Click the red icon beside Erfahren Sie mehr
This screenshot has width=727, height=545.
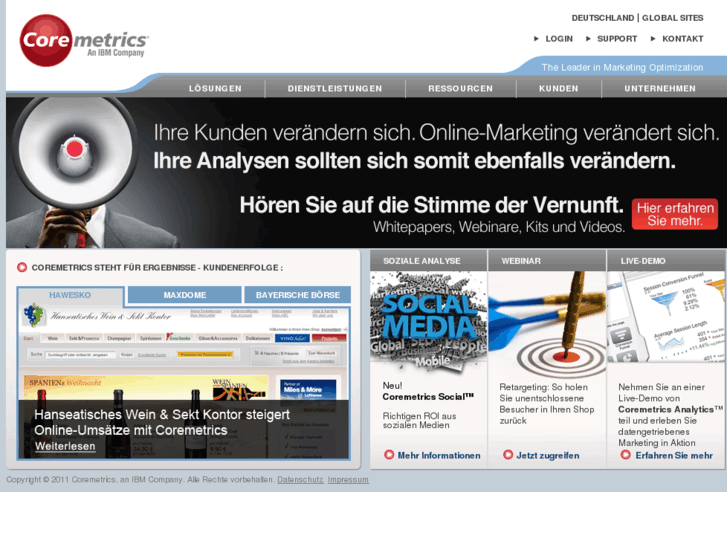coord(625,455)
